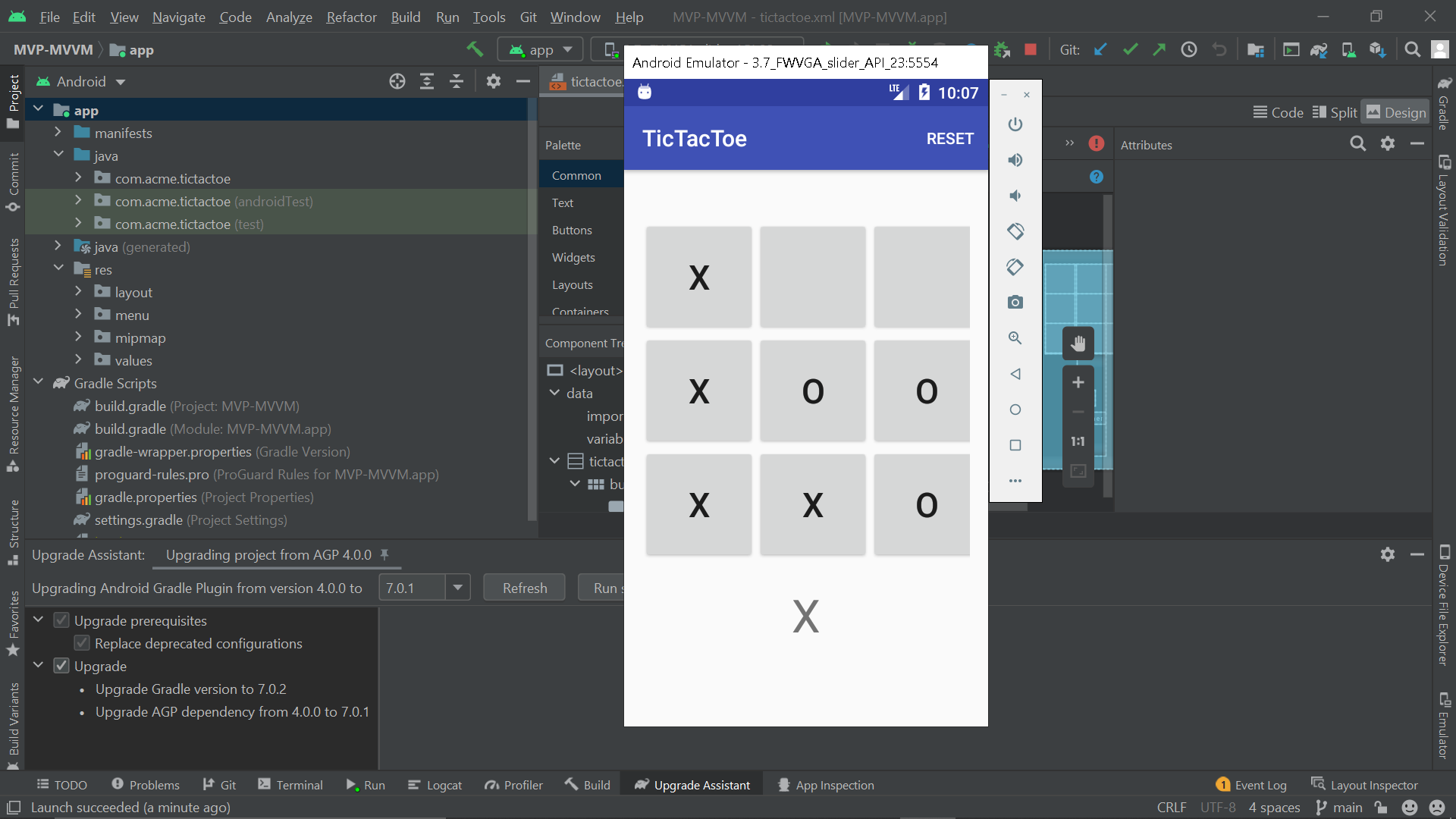Click the Refresh button

[x=524, y=588]
